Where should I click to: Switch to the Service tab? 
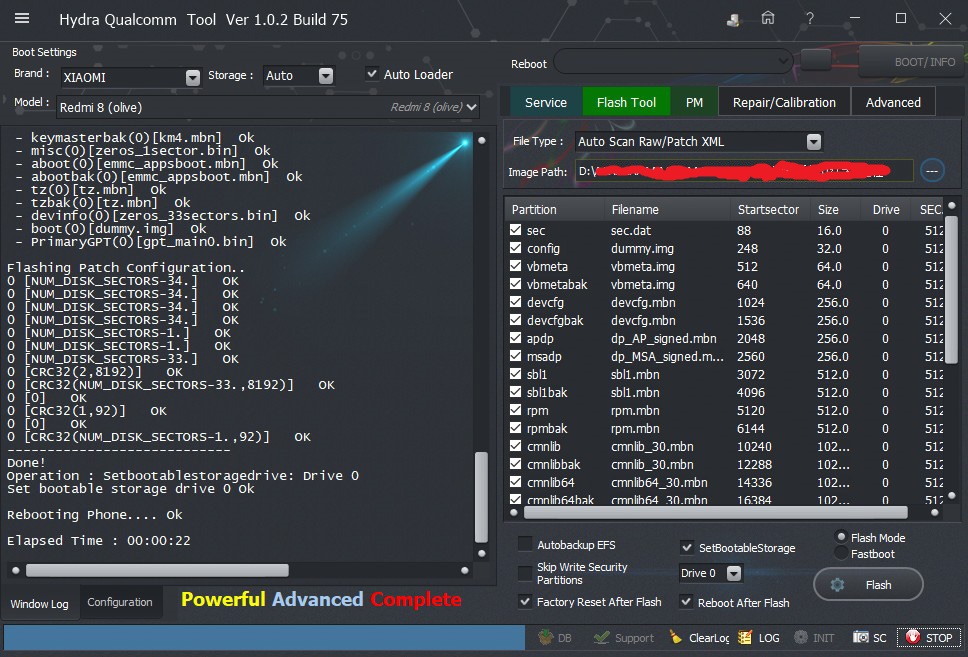546,103
